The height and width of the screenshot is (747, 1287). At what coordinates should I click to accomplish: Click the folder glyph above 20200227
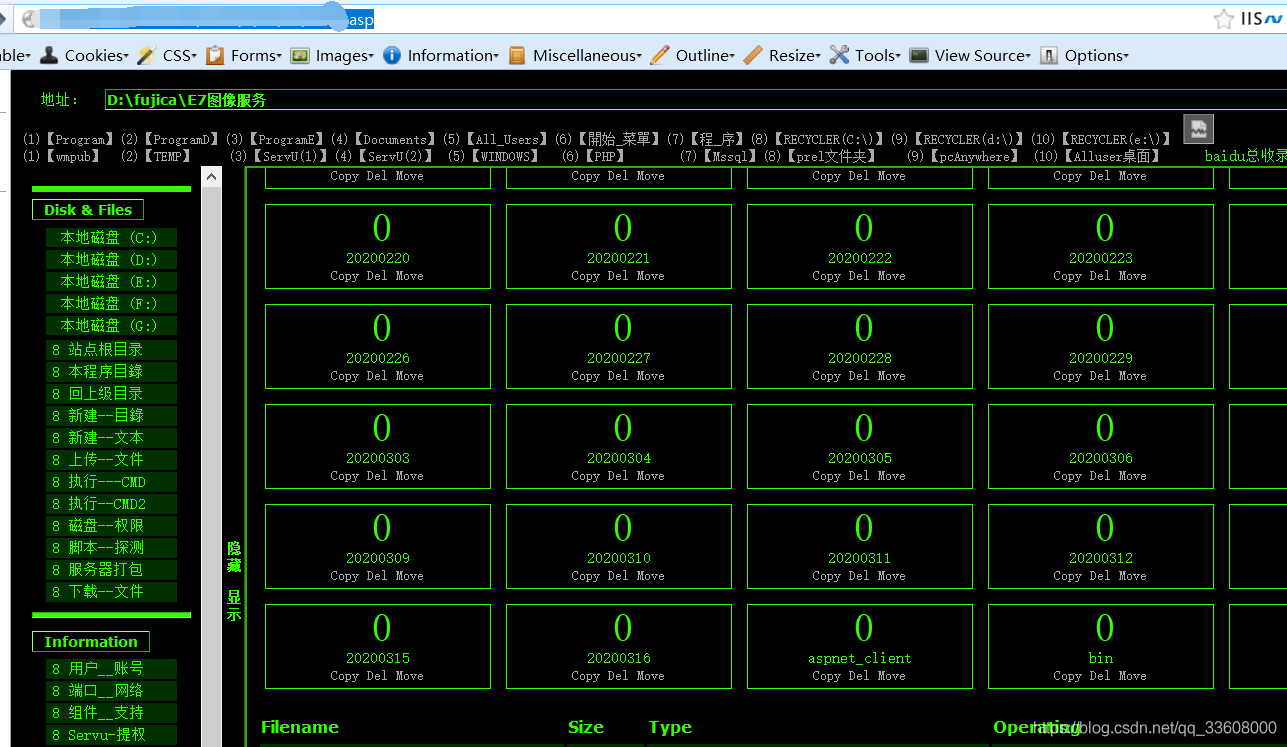[x=622, y=328]
